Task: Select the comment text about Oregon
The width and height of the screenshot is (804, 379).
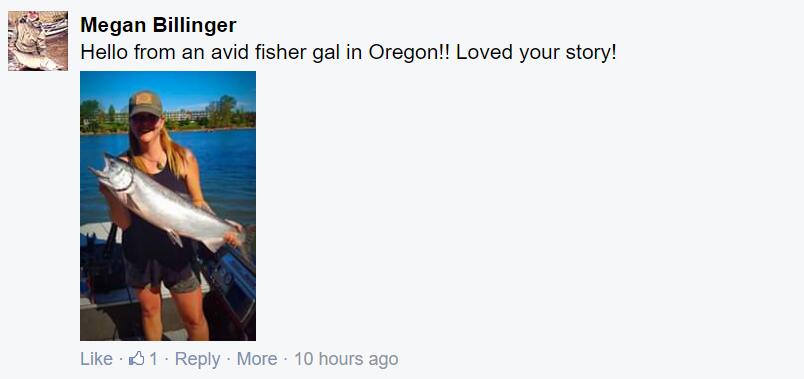Action: [x=348, y=53]
